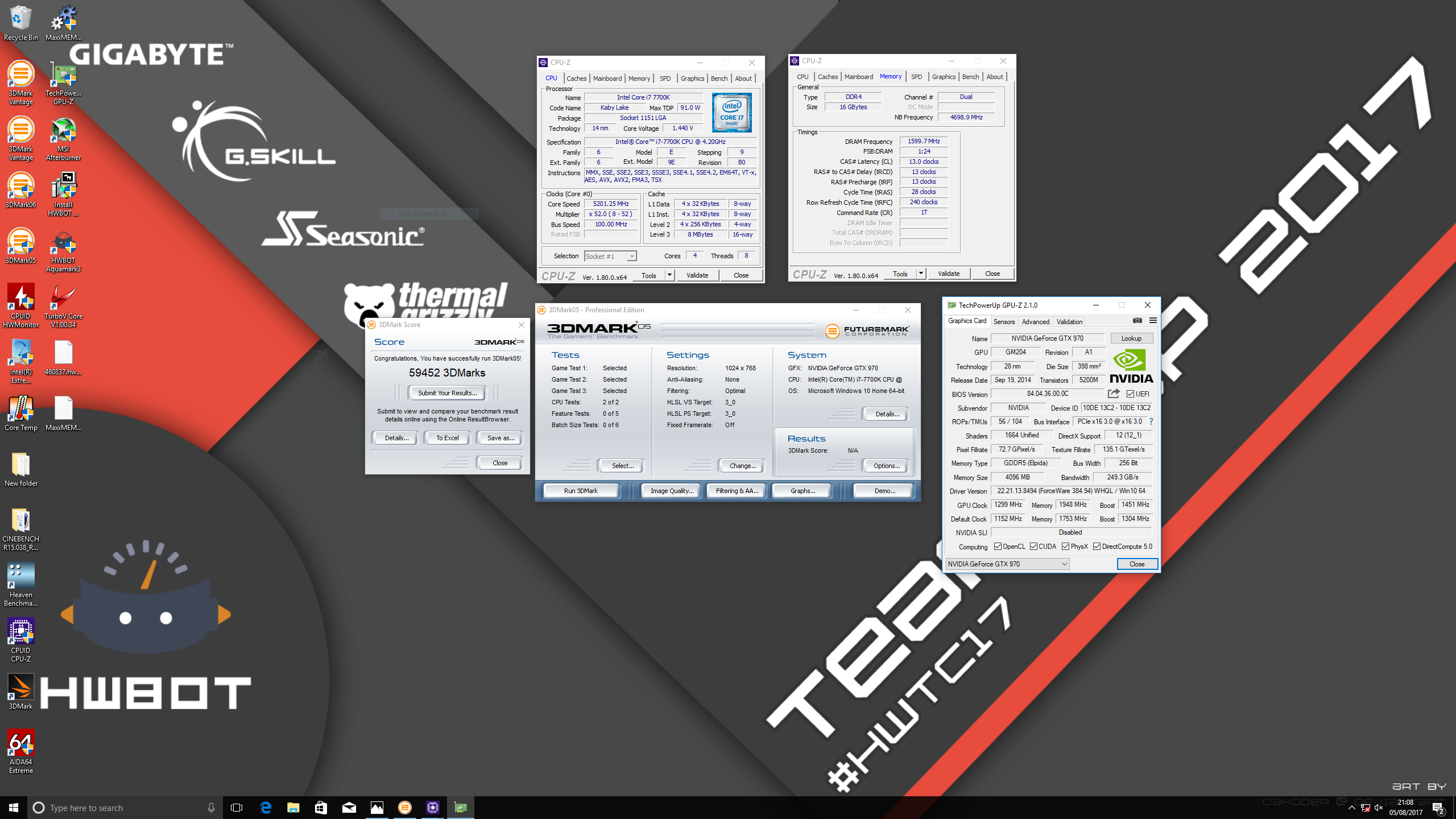The image size is (1456, 819).
Task: Click the volume icon in system tray
Action: 1379,808
